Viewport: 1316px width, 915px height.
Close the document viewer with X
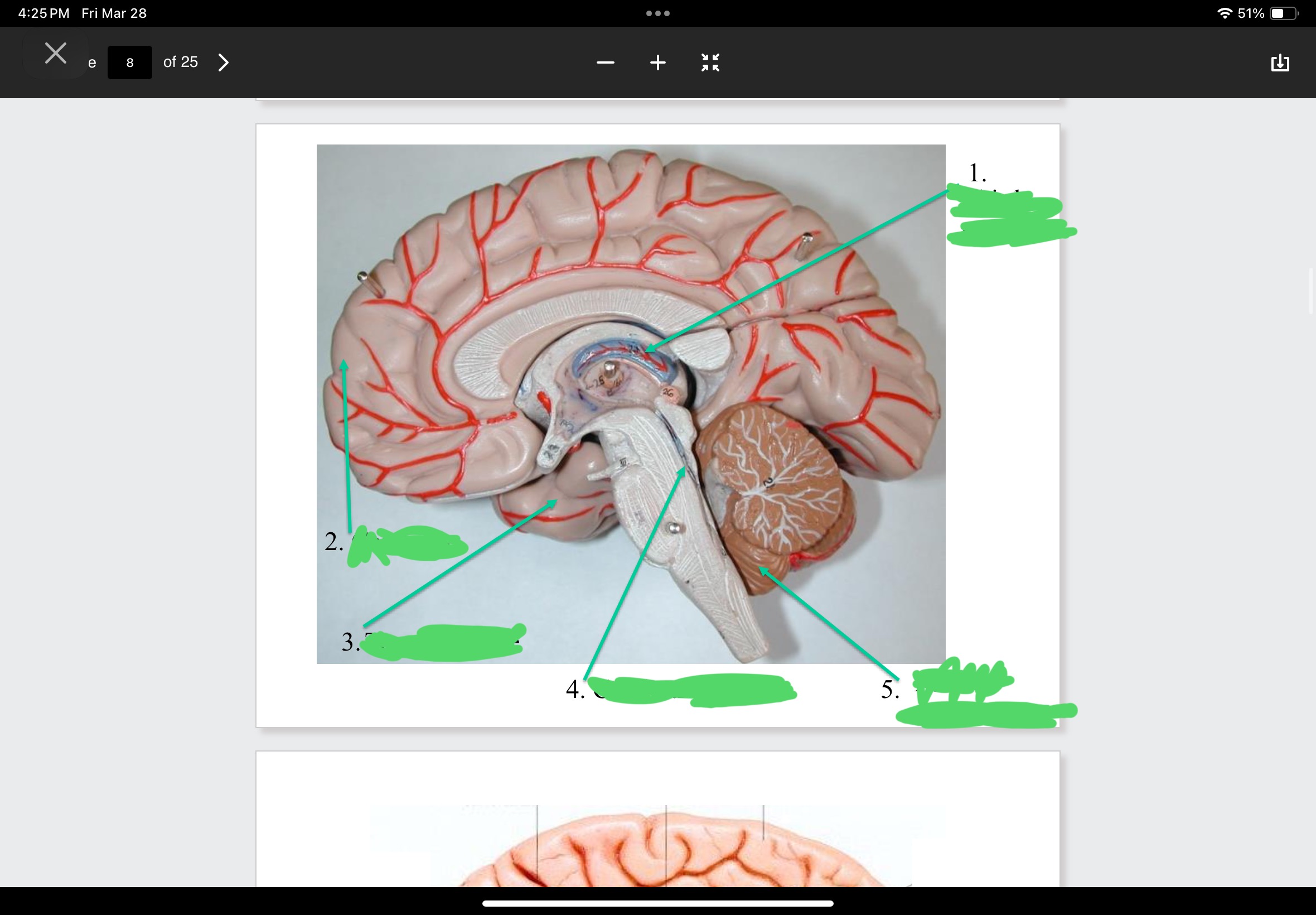click(56, 54)
